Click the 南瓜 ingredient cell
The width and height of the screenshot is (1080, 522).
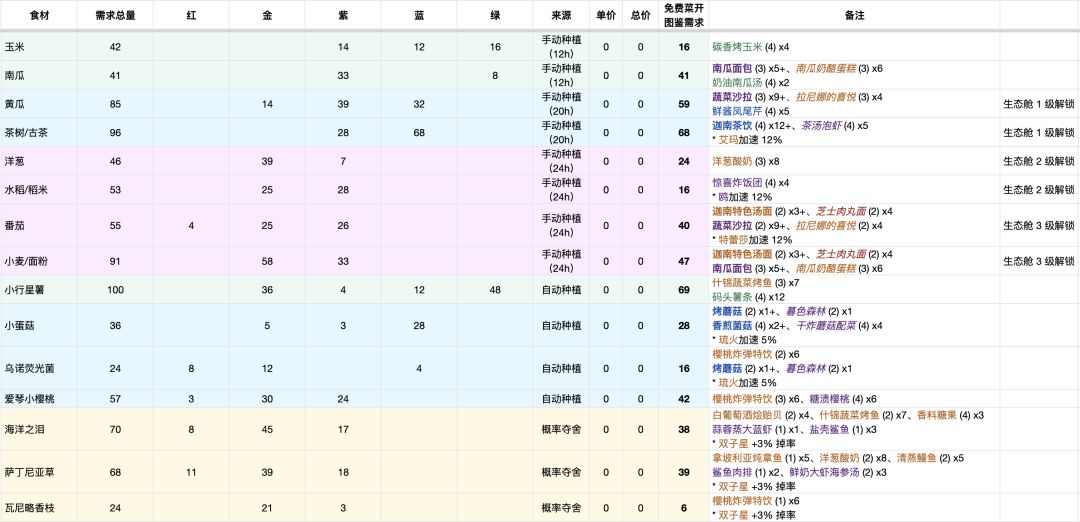39,75
